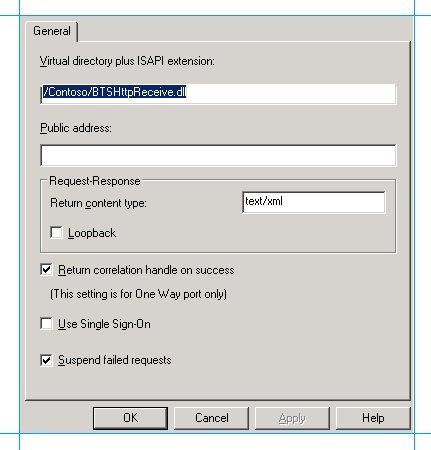Click the Virtual directory plus ISAPI extension label

tap(127, 61)
